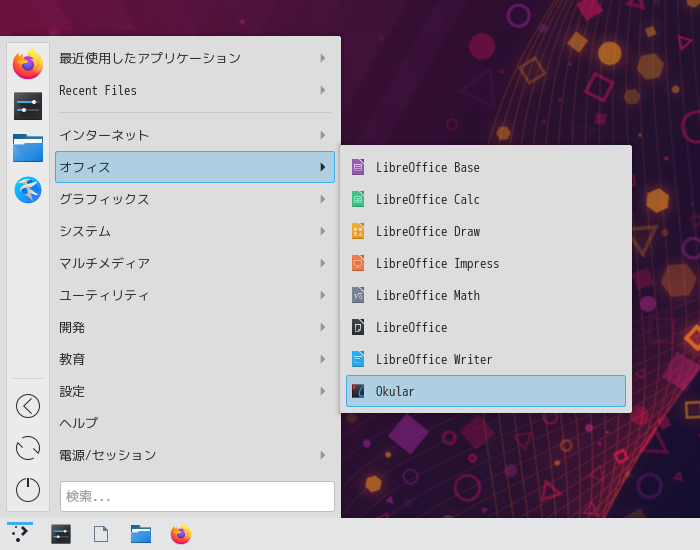
Task: Click the LibreOffice start center icon
Action: [x=358, y=327]
